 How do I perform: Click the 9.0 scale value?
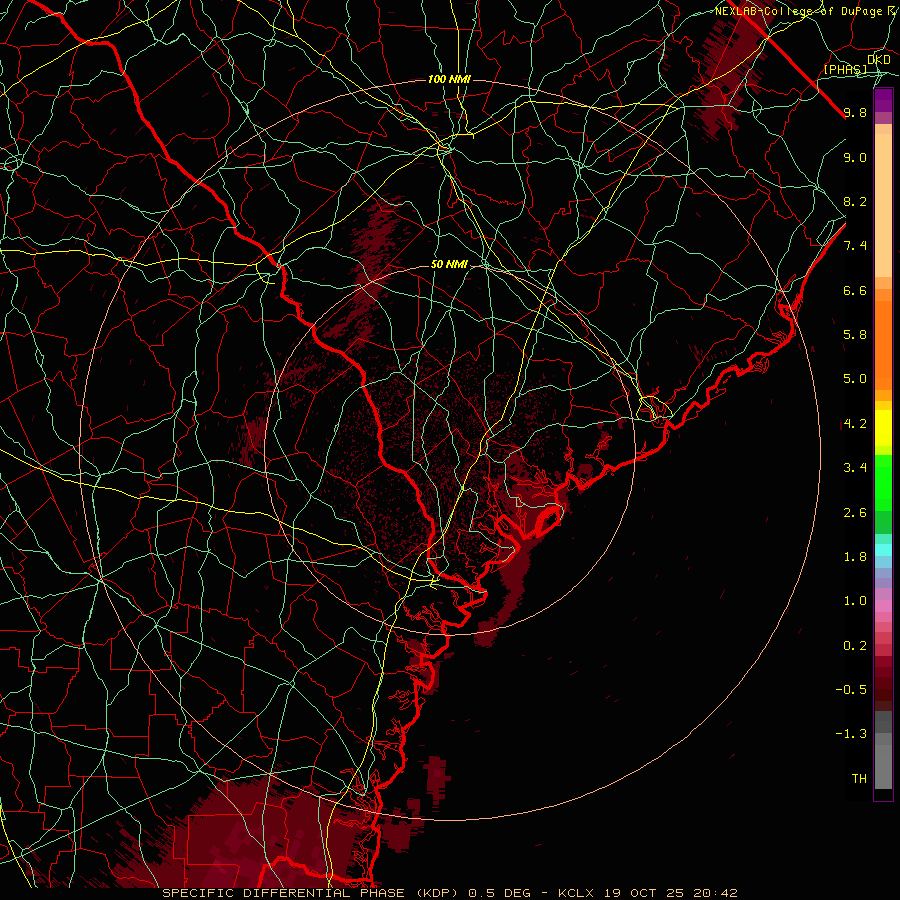855,157
